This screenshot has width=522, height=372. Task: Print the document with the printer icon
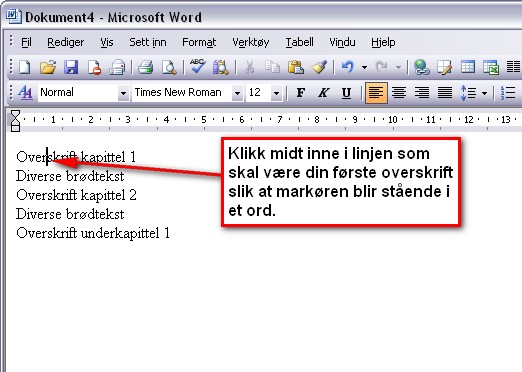coord(146,67)
